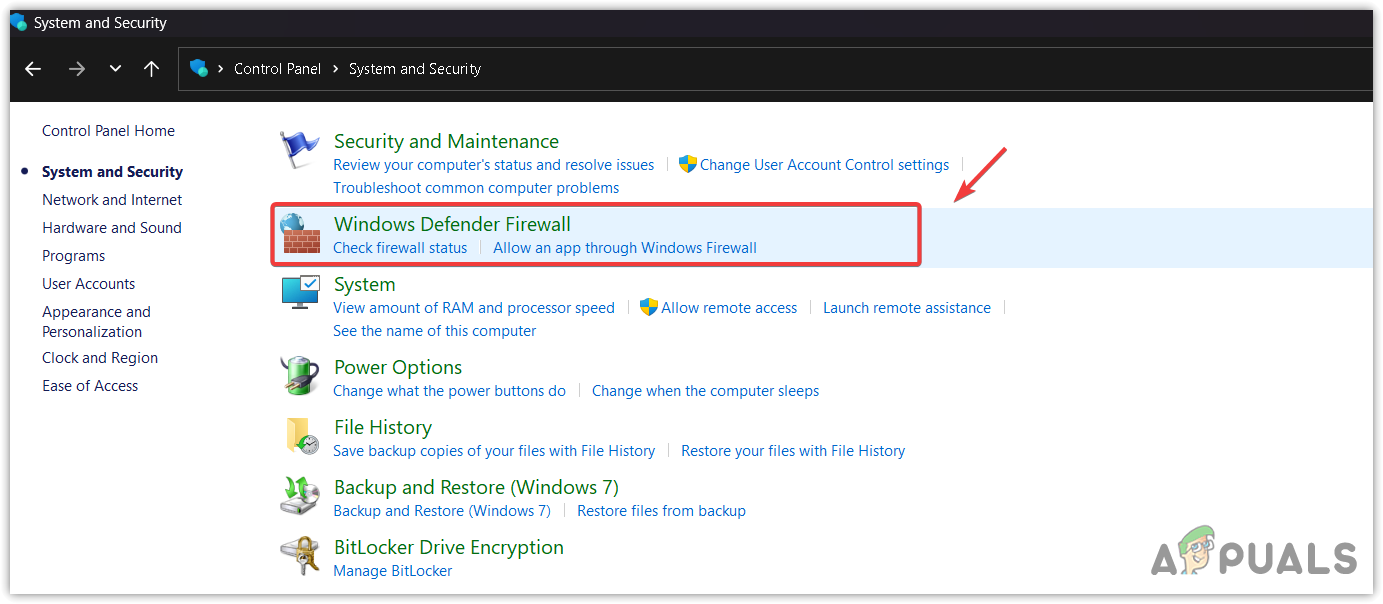
Task: Open Check firewall status link
Action: pyautogui.click(x=400, y=248)
